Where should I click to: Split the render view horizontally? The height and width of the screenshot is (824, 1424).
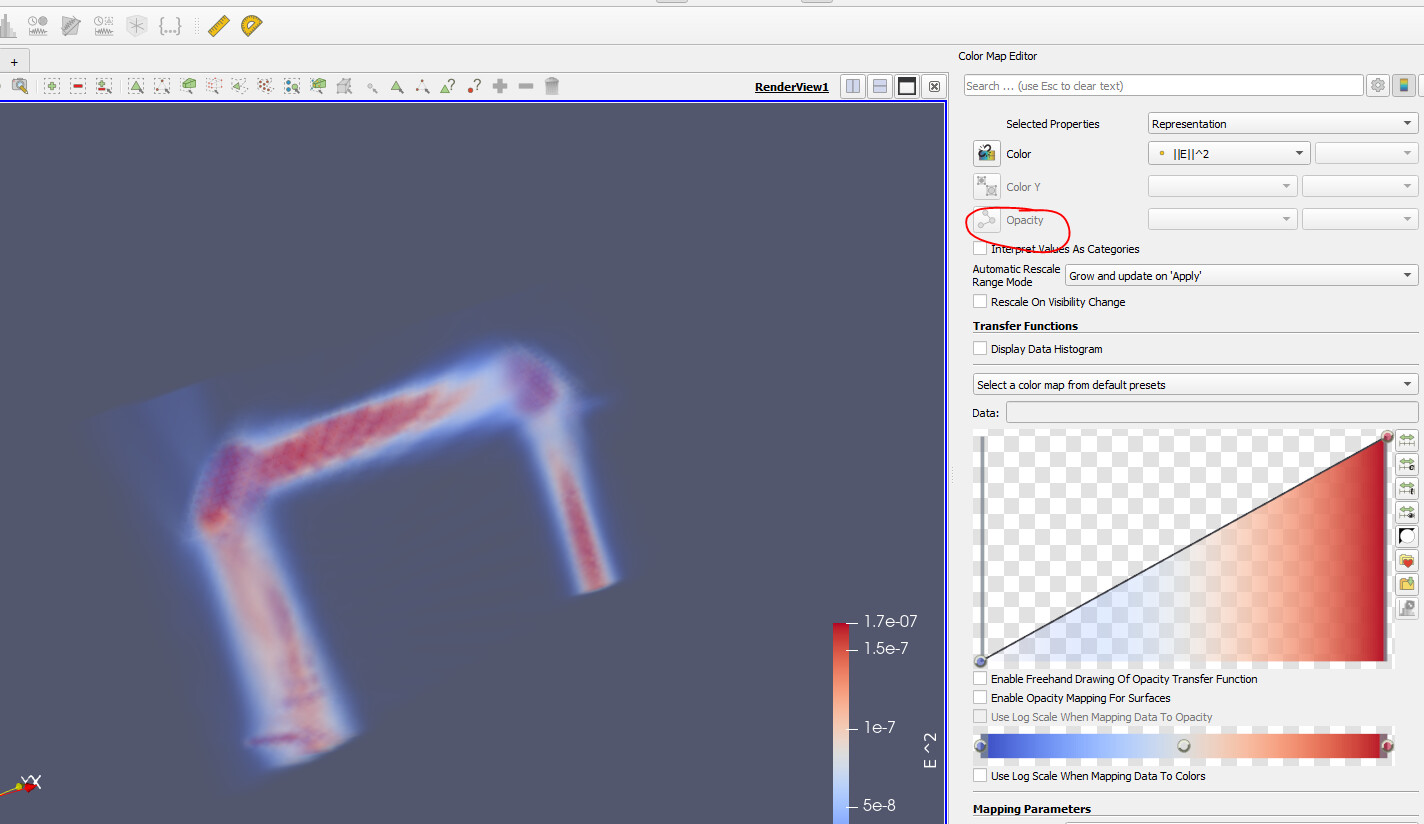tap(853, 87)
